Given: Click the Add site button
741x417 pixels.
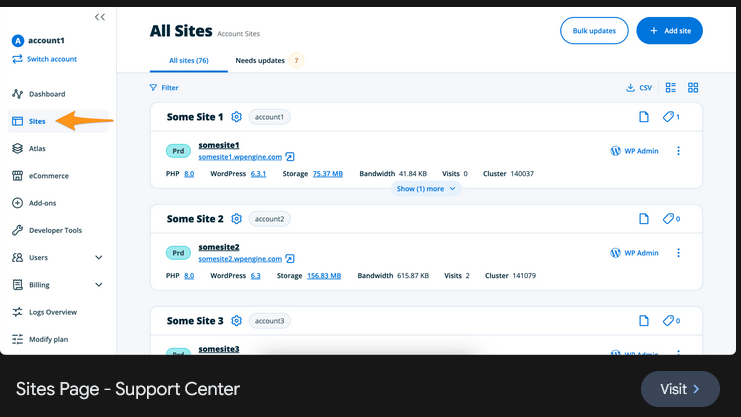Looking at the screenshot, I should click(669, 31).
